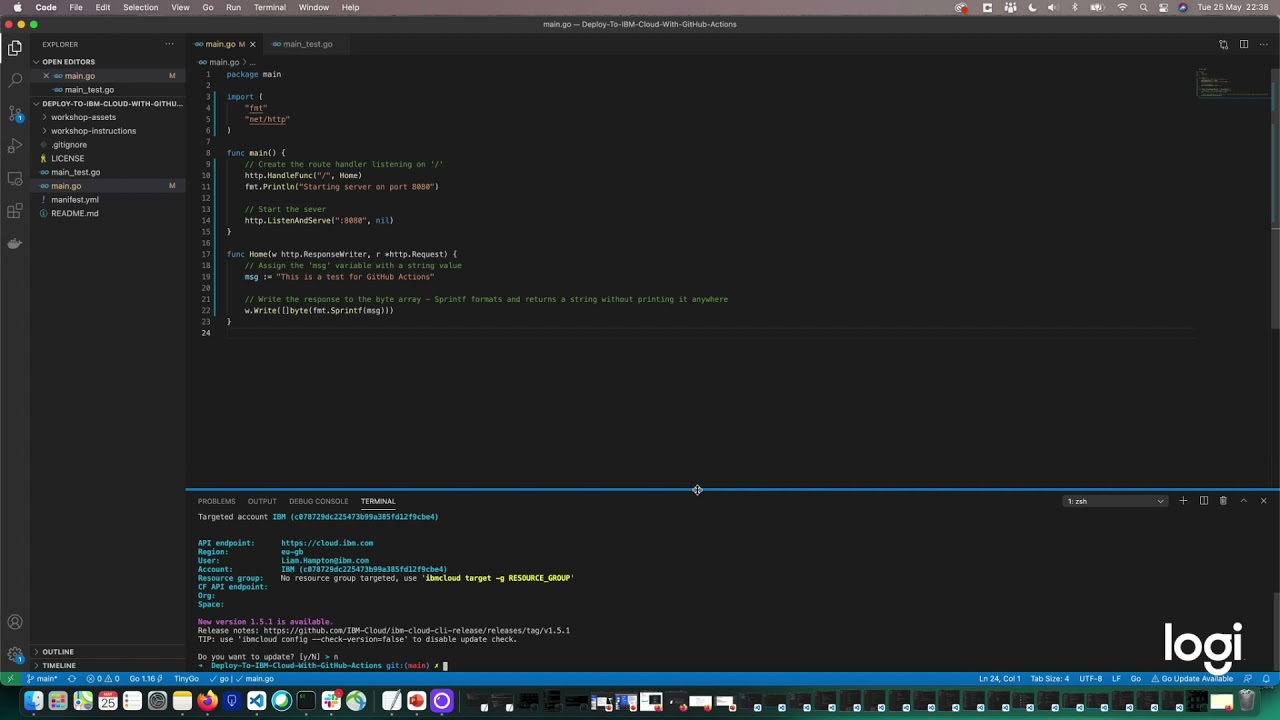Screen dimensions: 1280x720
Task: Create a new terminal with plus icon
Action: (1183, 501)
